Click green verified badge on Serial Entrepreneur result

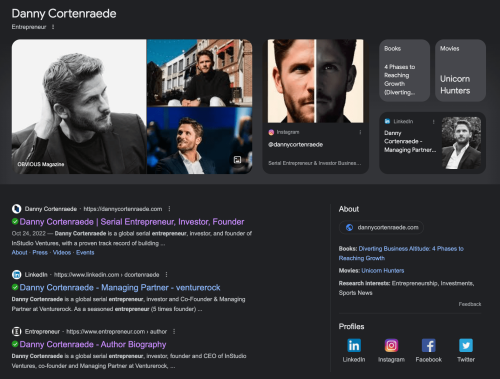point(15,221)
